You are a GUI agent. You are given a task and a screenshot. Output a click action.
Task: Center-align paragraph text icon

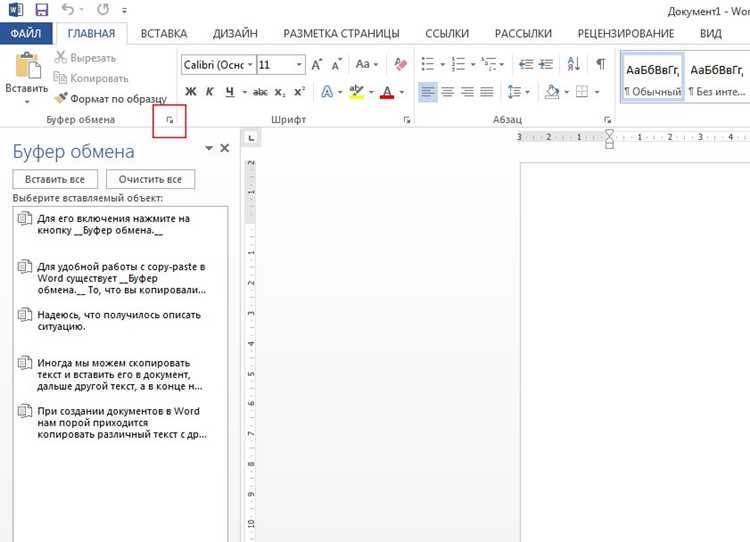click(x=448, y=91)
